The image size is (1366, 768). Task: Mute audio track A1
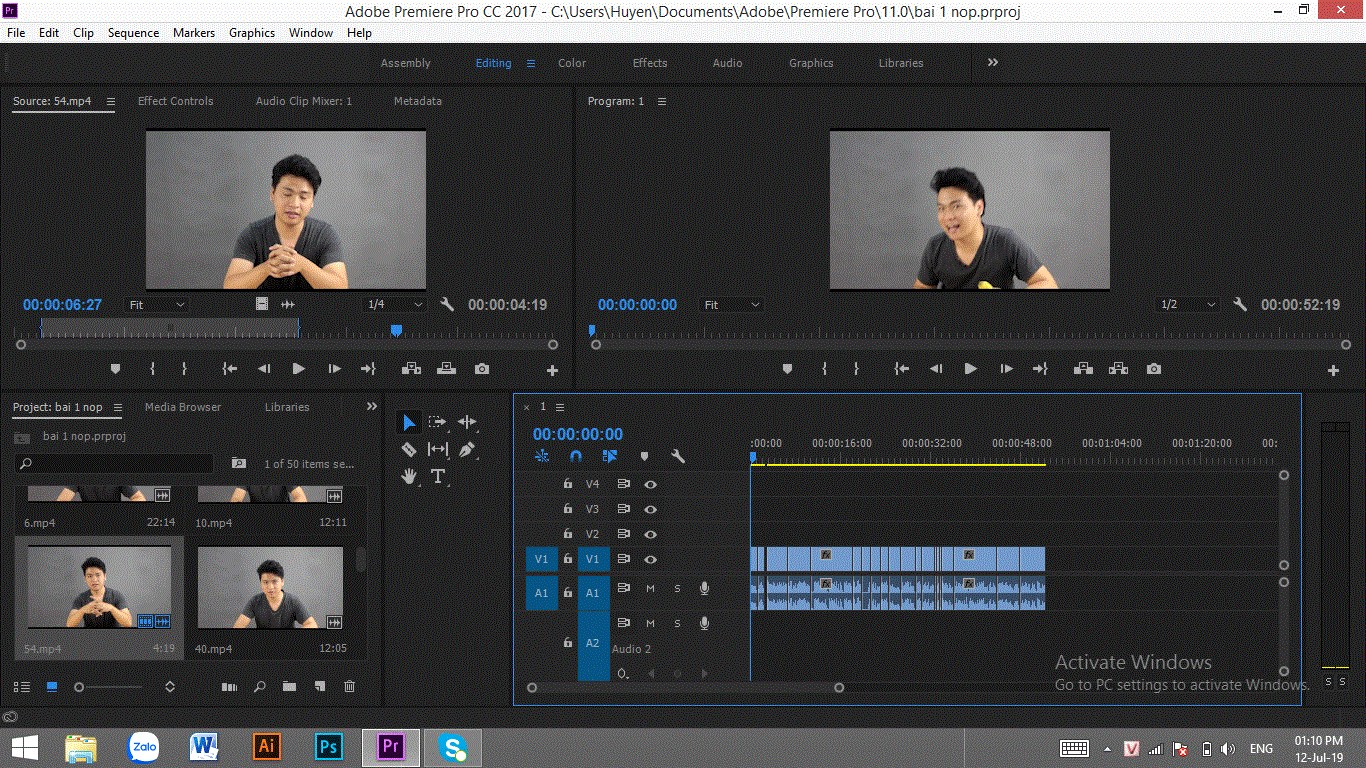coord(650,589)
